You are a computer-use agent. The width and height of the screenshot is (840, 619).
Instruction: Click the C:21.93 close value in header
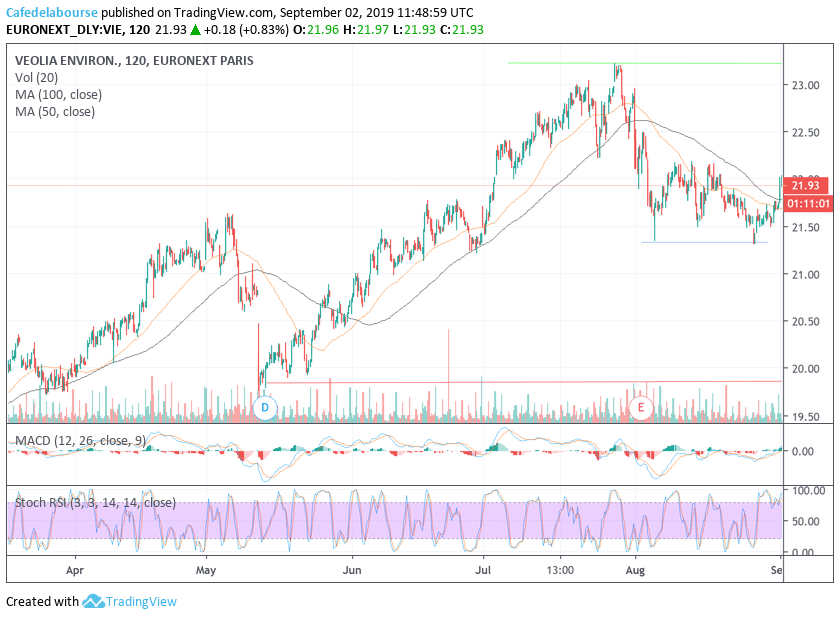[x=462, y=30]
